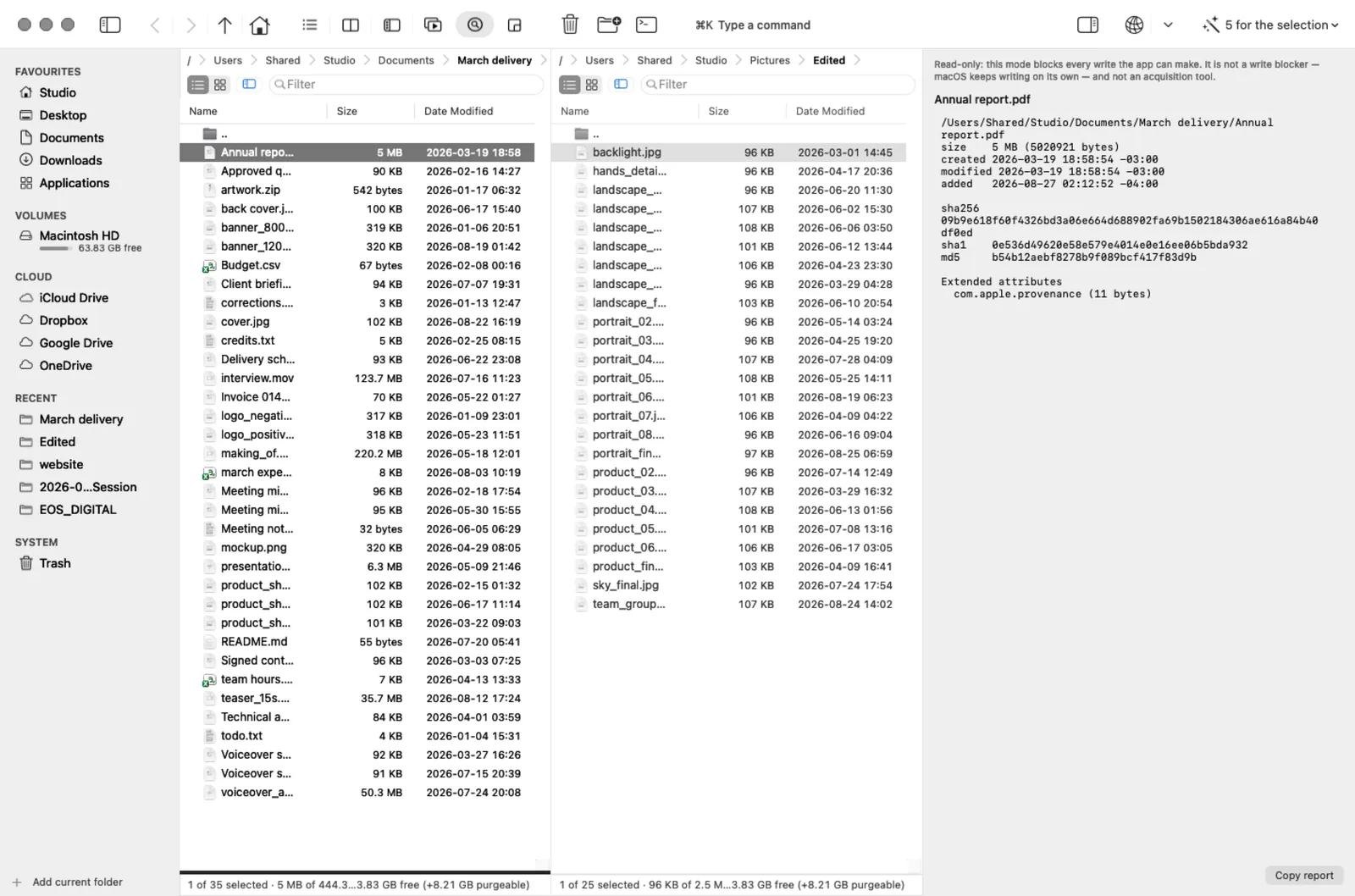
Task: Navigate to Pictures in right breadcrumb
Action: (x=769, y=60)
